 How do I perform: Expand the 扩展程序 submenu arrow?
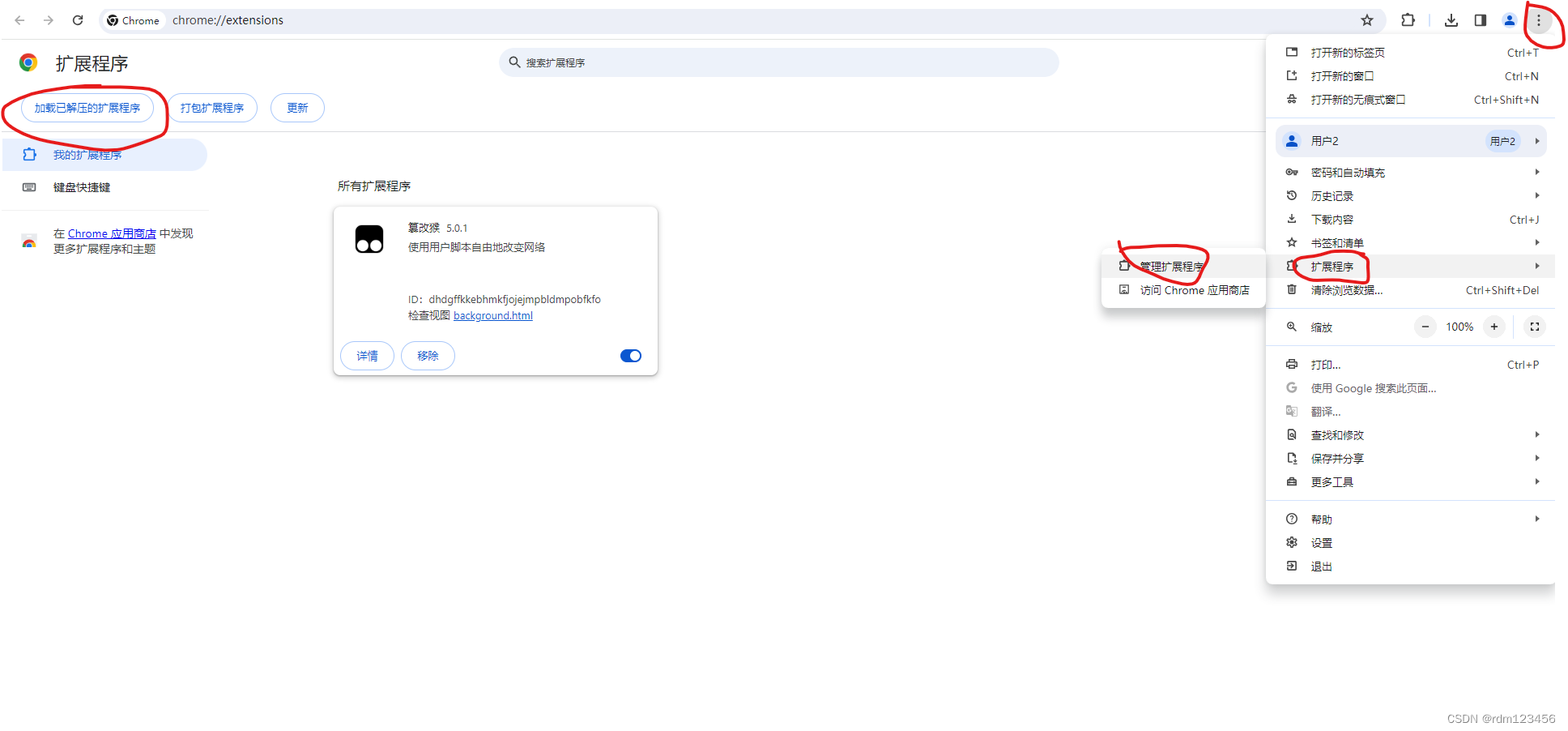point(1536,267)
